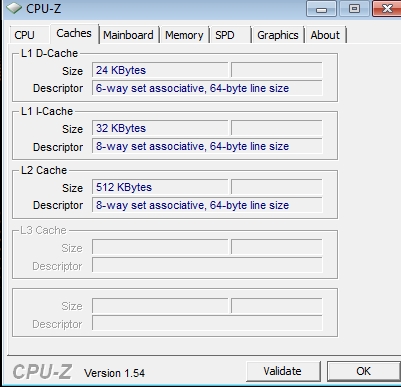The image size is (401, 387).
Task: Click L2 Cache size field 512 KBytes
Action: pyautogui.click(x=160, y=187)
